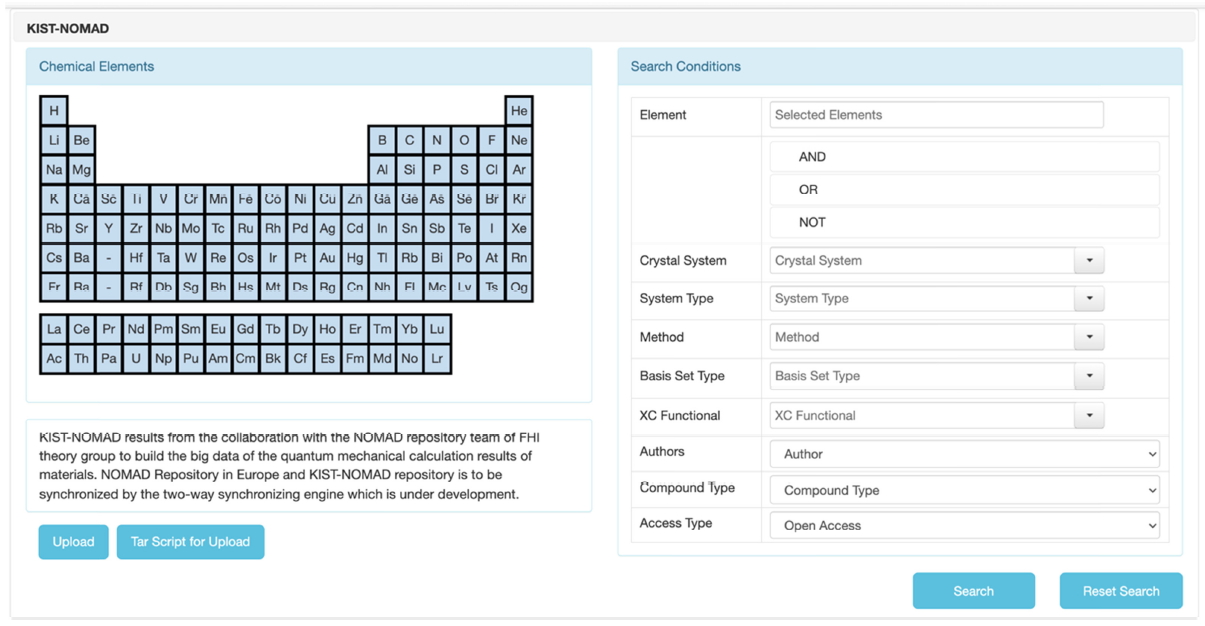Select Hydrogen in the periodic table

pos(54,111)
